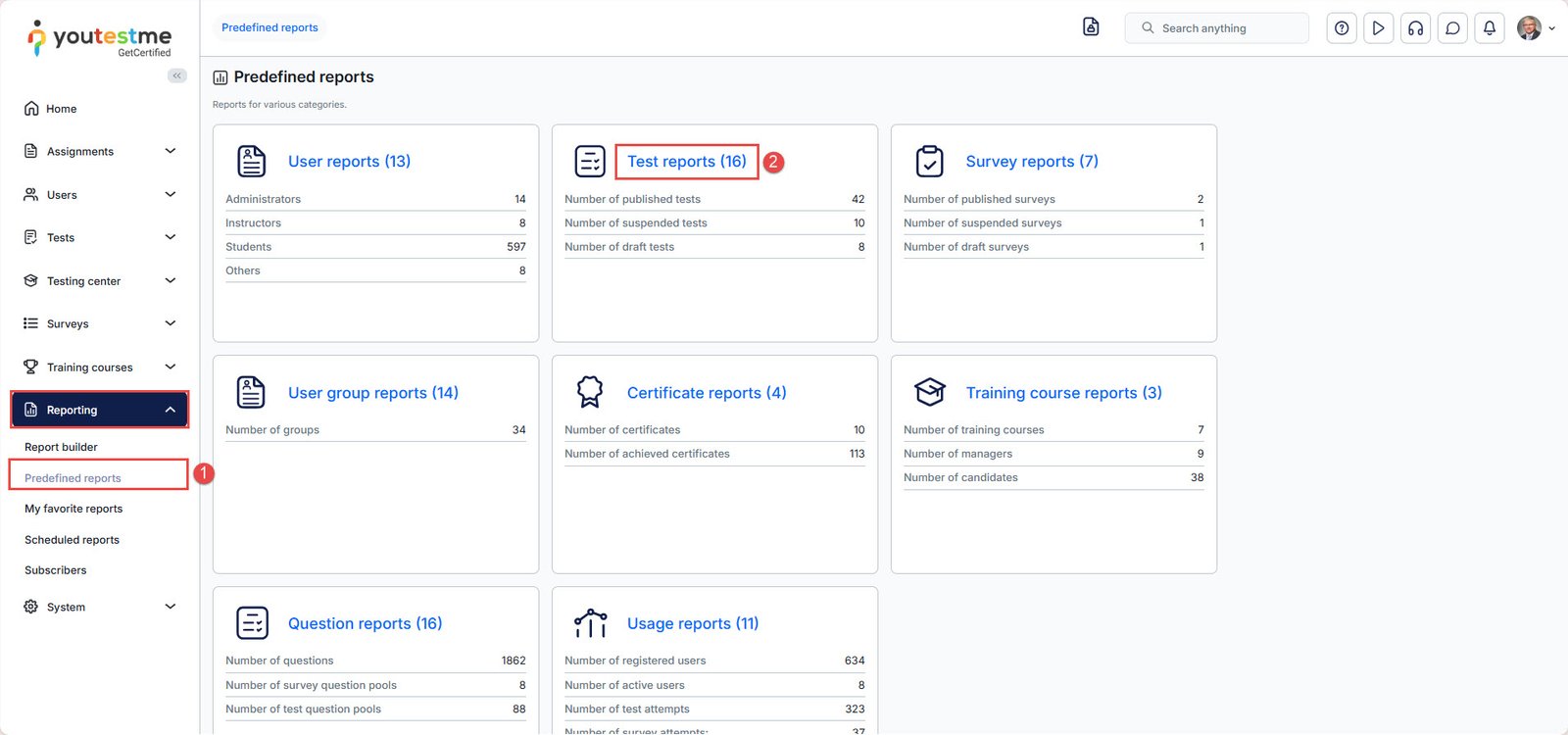This screenshot has height=735, width=1568.
Task: Click the document icon beside search bar
Action: click(x=1091, y=27)
